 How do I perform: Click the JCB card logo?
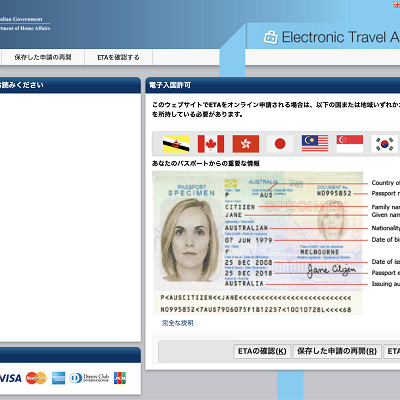[120, 378]
